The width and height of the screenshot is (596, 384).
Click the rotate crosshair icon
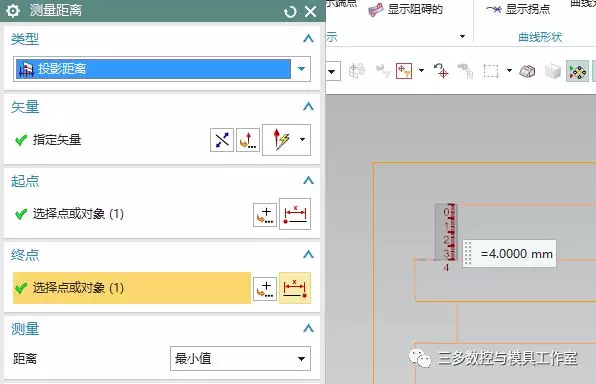tap(441, 71)
